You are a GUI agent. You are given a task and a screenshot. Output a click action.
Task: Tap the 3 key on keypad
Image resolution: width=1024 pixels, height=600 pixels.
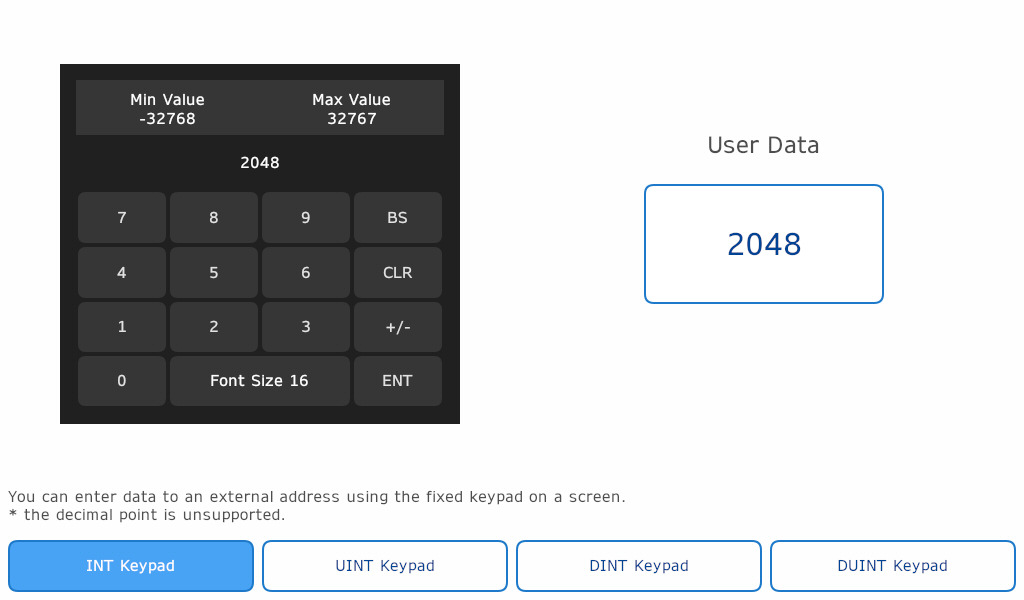[x=306, y=326]
